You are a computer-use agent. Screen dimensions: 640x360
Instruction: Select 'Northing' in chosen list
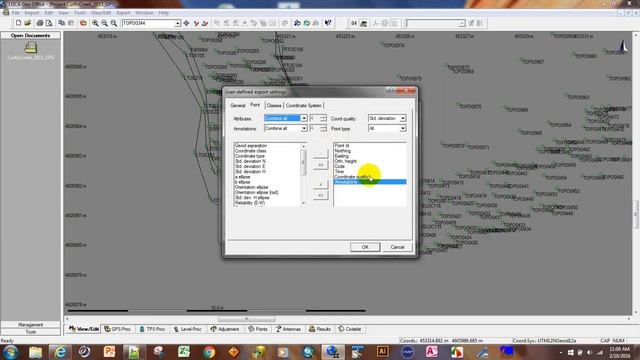342,151
